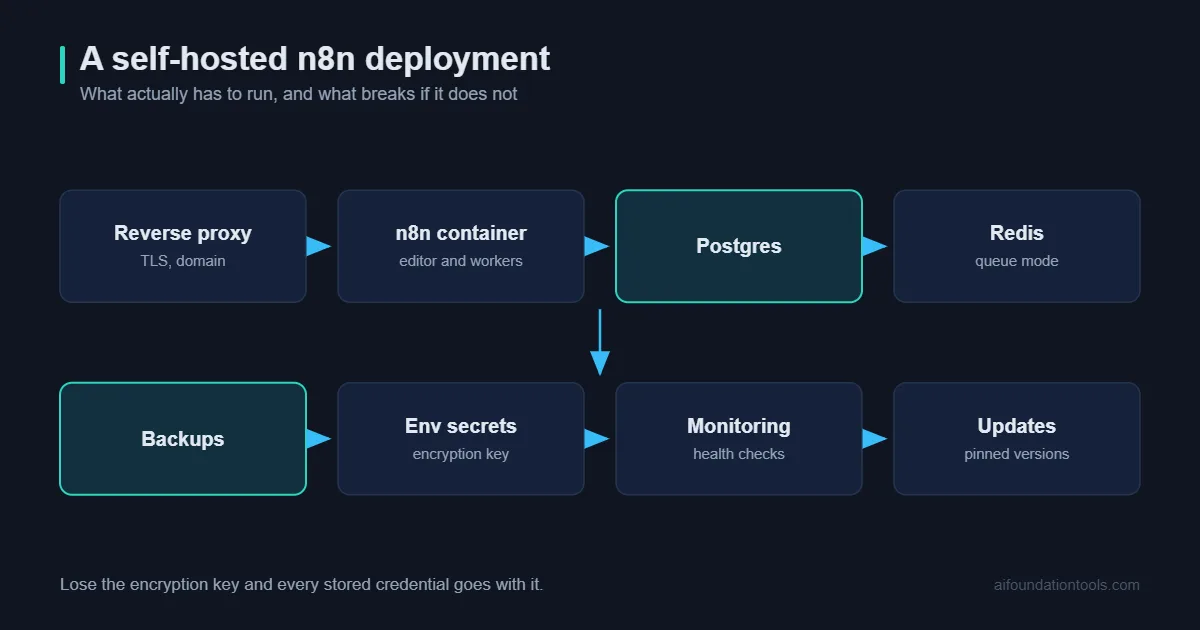Click the Monitoring box

tap(739, 439)
